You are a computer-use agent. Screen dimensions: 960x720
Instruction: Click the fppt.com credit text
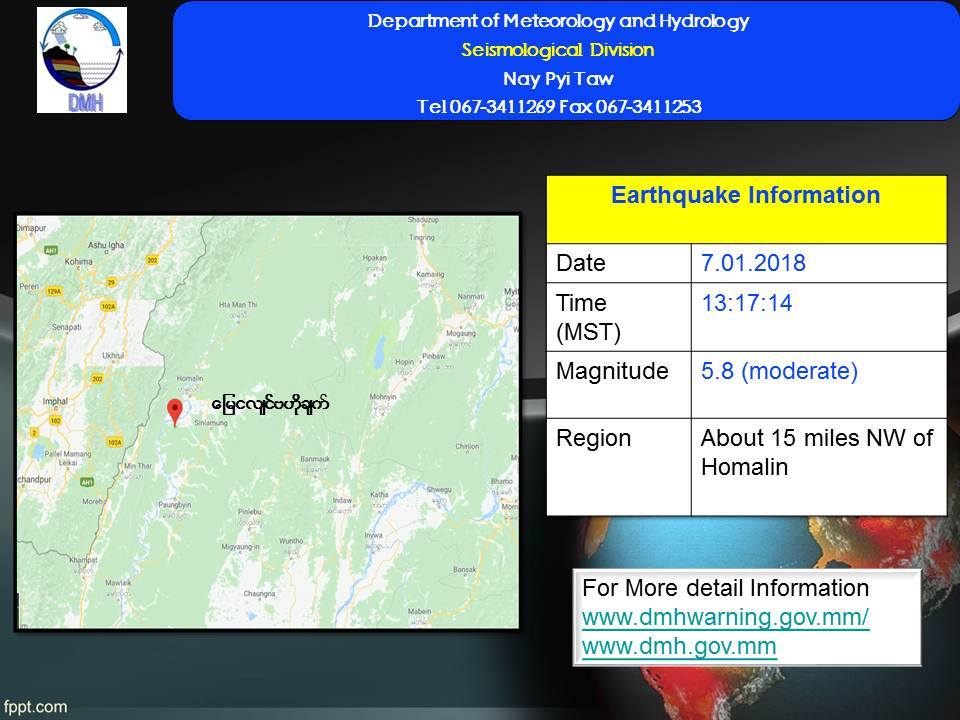tap(35, 707)
